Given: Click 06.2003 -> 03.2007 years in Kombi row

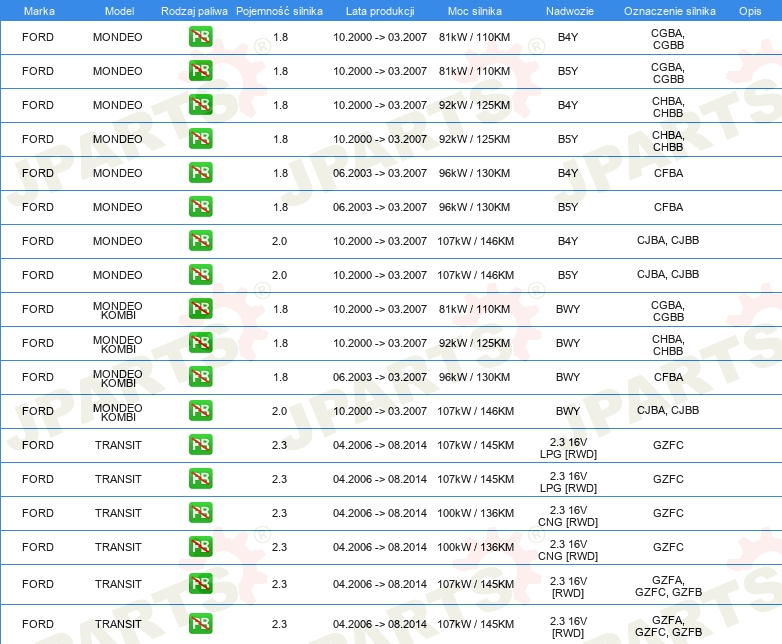Looking at the screenshot, I should pos(380,377).
